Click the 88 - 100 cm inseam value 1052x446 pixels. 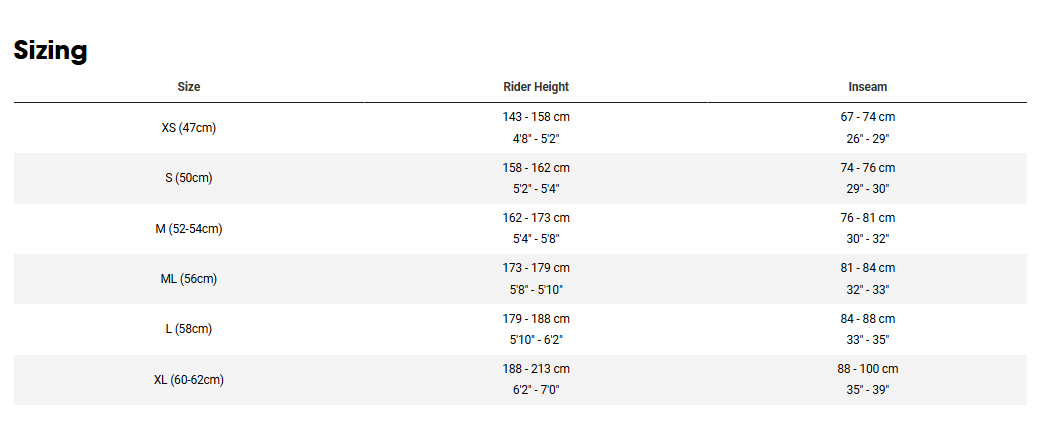point(867,369)
